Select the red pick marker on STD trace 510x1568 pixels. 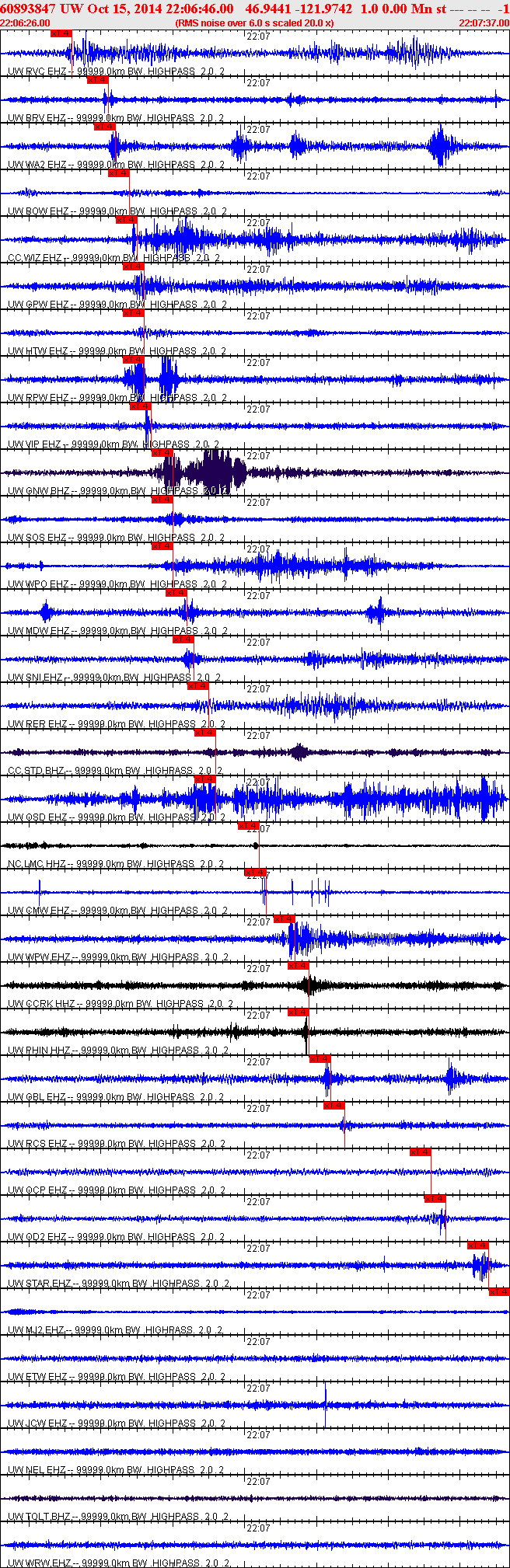tap(205, 733)
